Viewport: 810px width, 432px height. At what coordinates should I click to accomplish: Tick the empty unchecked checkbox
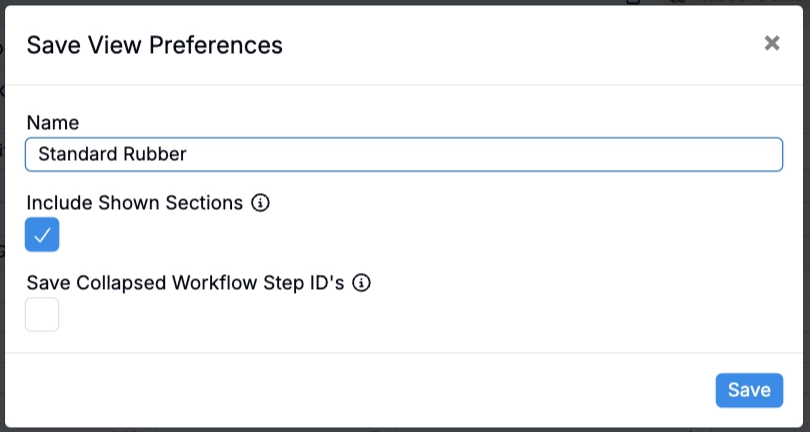click(x=42, y=315)
